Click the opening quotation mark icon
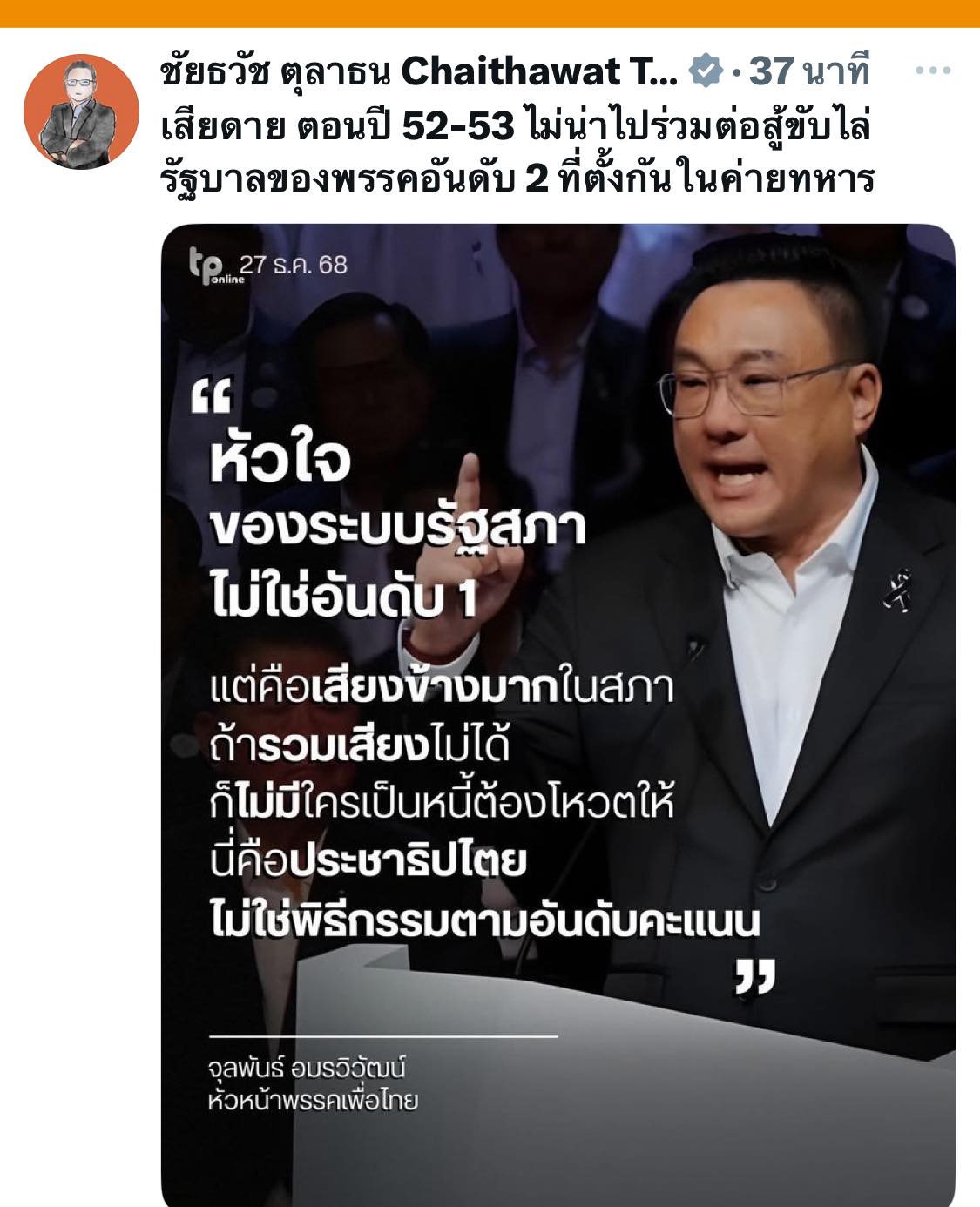This screenshot has height=1207, width=980. (212, 398)
